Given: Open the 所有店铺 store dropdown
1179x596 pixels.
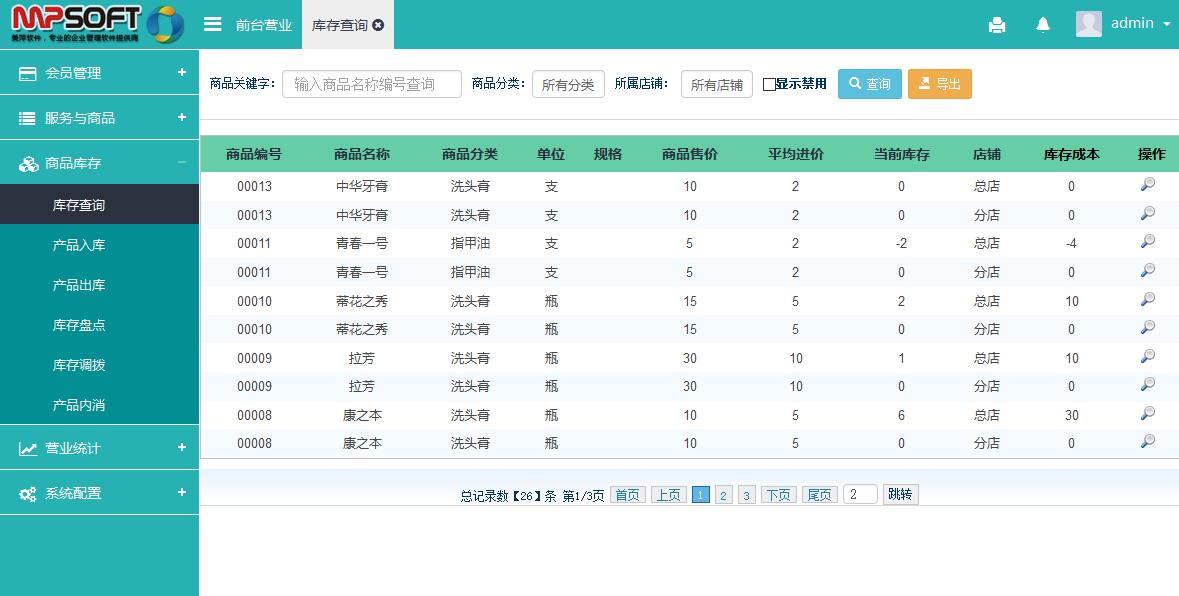Looking at the screenshot, I should 716,85.
